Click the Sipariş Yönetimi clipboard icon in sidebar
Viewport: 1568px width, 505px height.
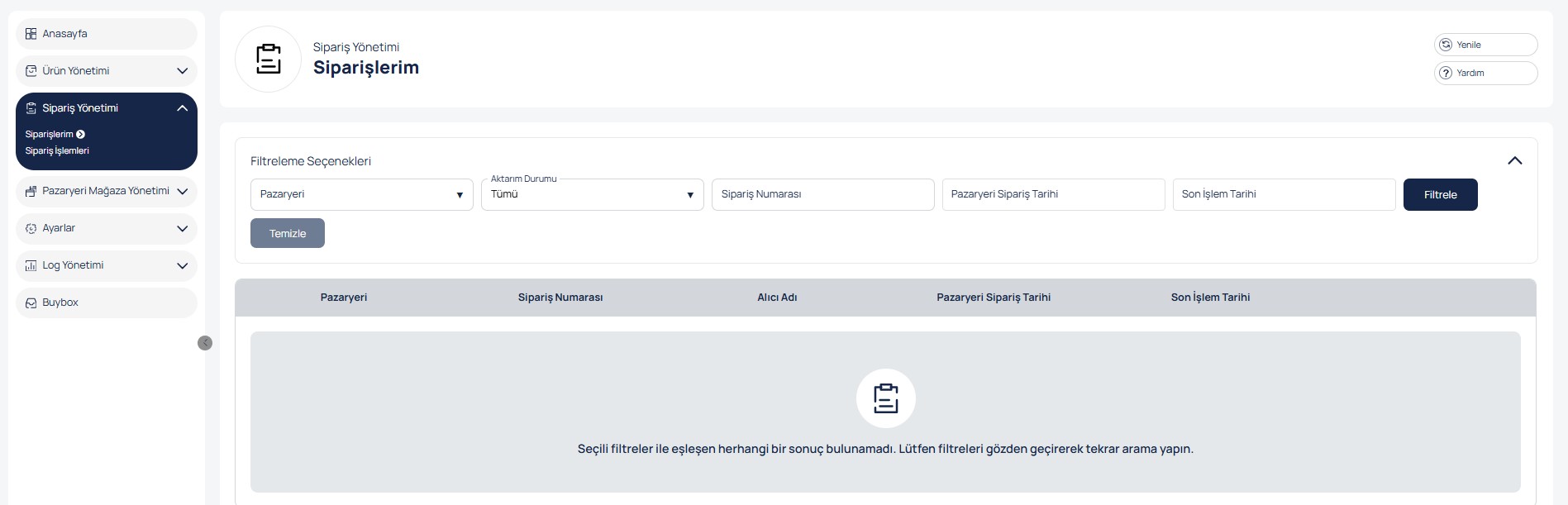pyautogui.click(x=31, y=108)
